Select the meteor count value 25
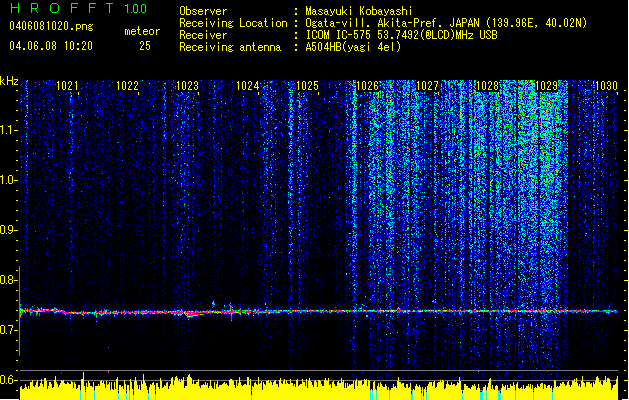Screen dimensions: 629x400 (145, 46)
